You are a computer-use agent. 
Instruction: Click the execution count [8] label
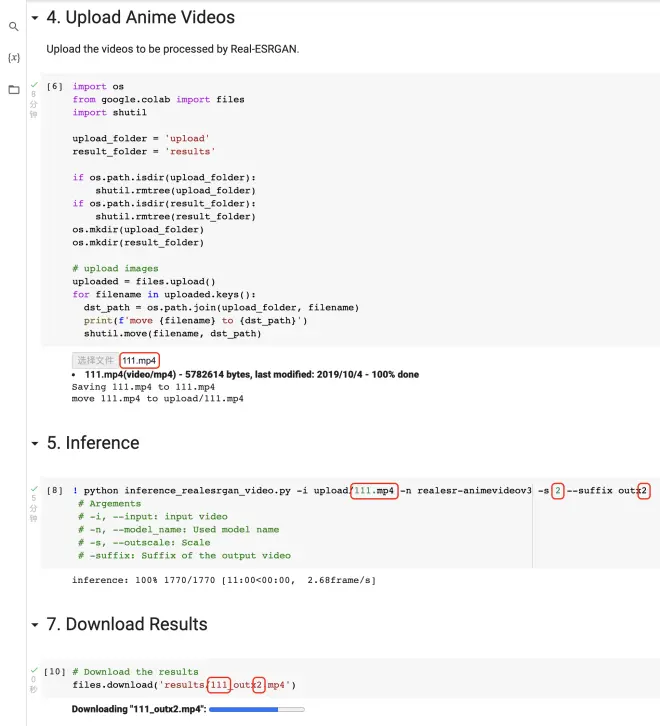coord(55,491)
